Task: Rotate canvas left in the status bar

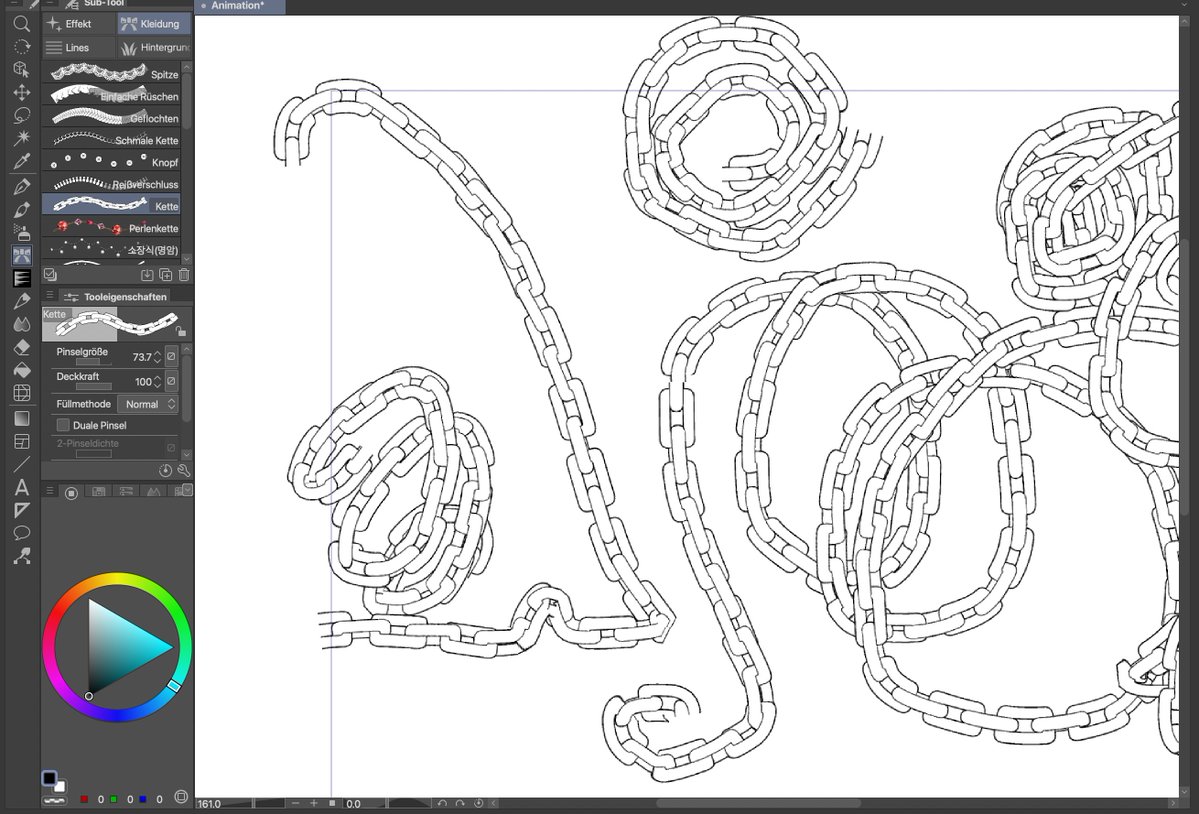Action: [442, 803]
